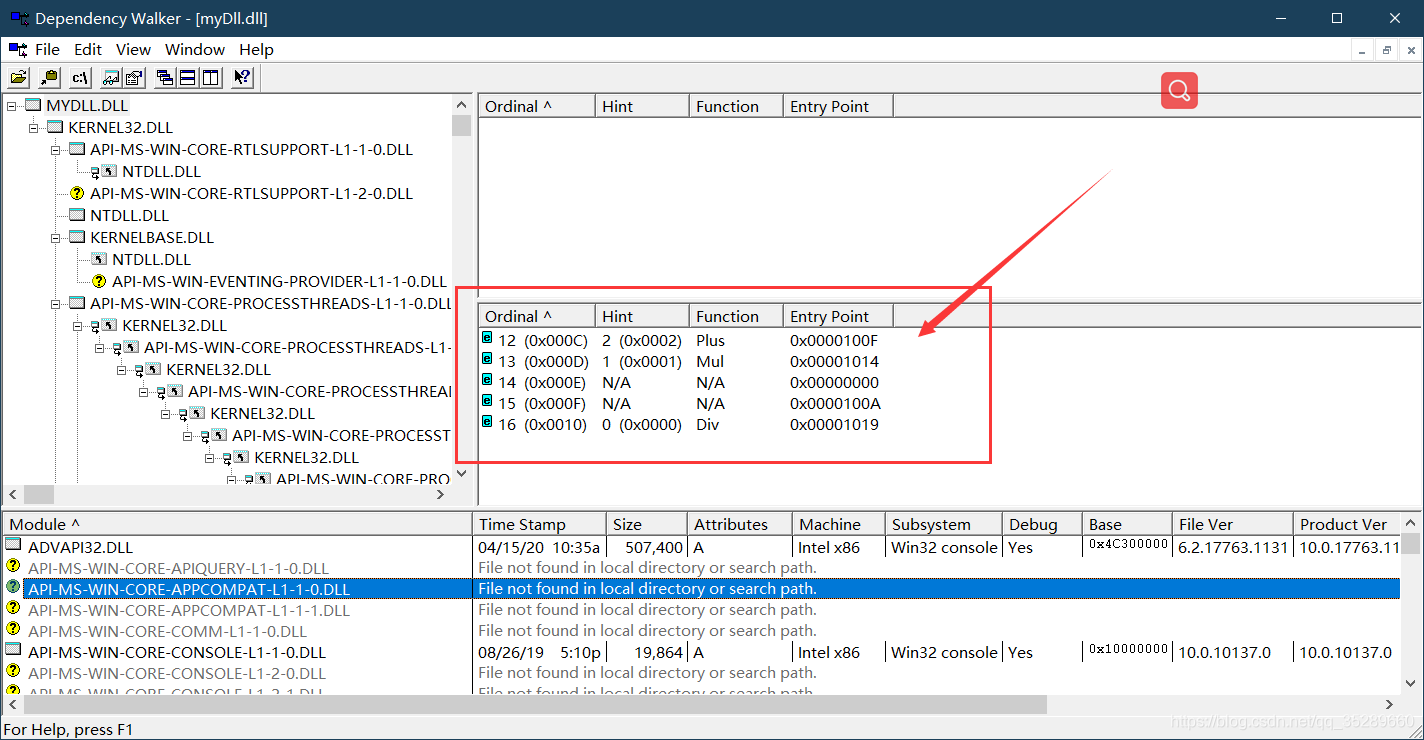1424x740 pixels.
Task: Click the Machine column header
Action: 839,524
